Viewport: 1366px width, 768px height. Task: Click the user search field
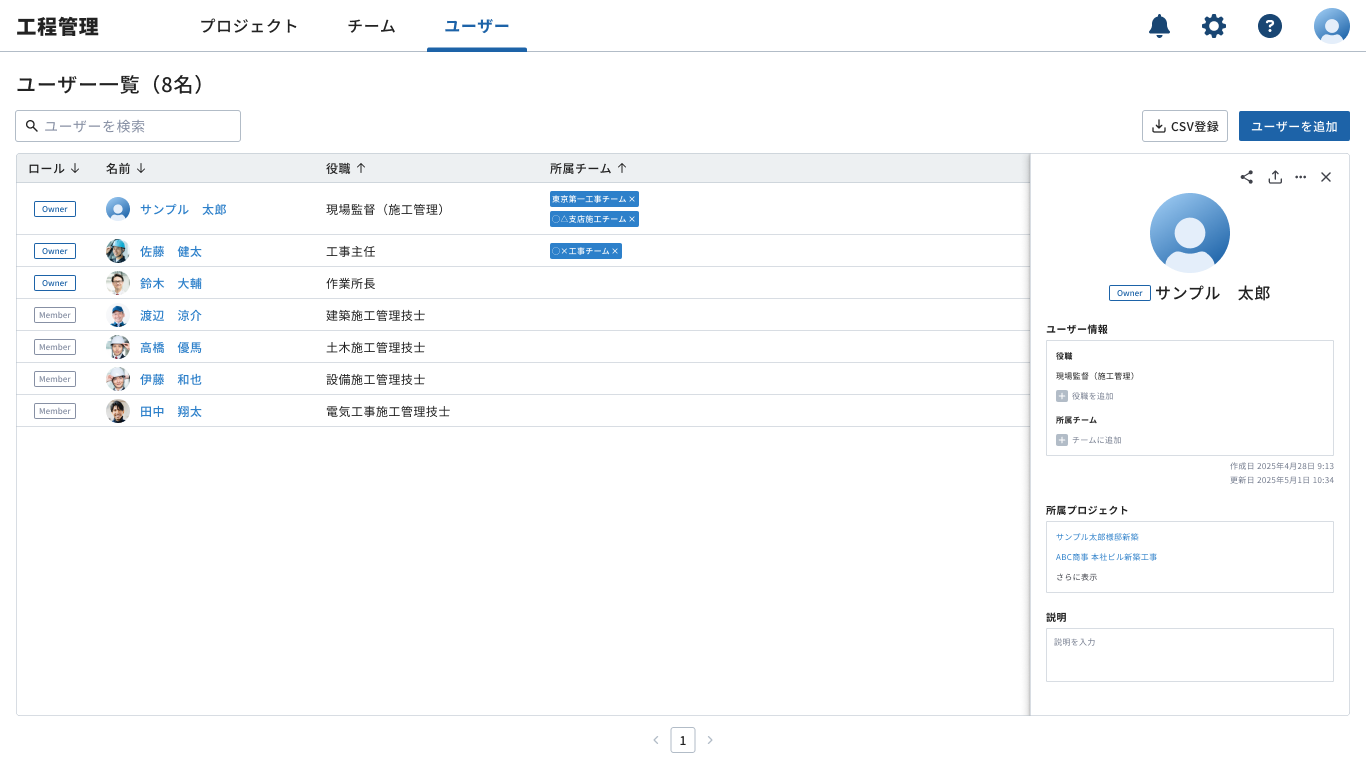click(x=127, y=126)
